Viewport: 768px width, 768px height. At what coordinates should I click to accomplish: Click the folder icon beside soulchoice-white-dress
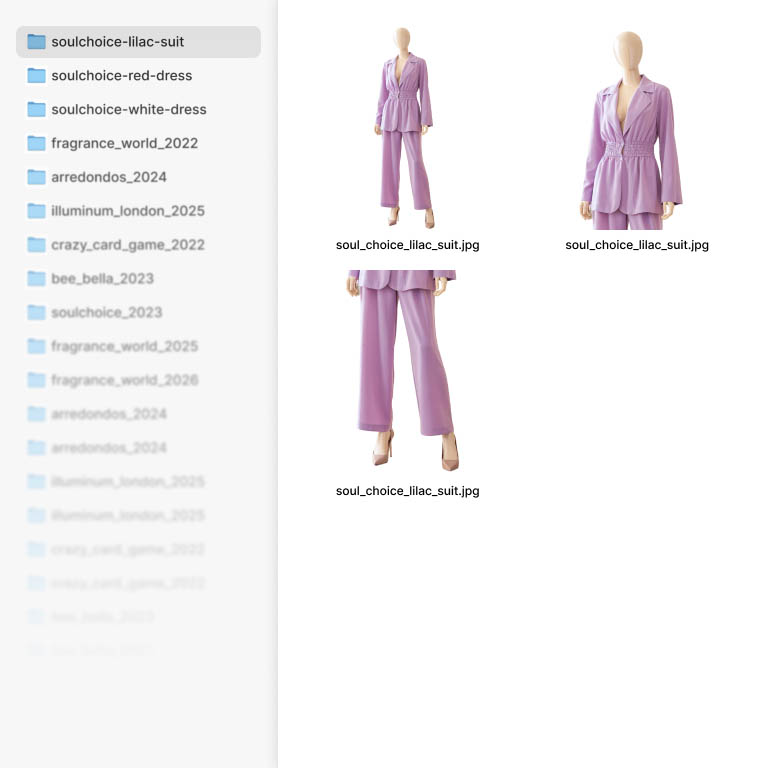point(36,109)
